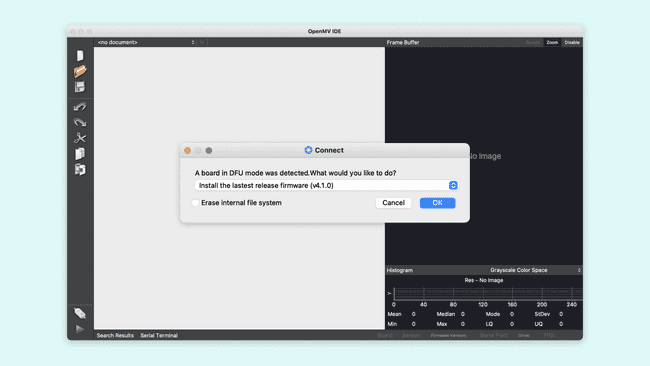Click the Median value in histogram stats

[463, 314]
